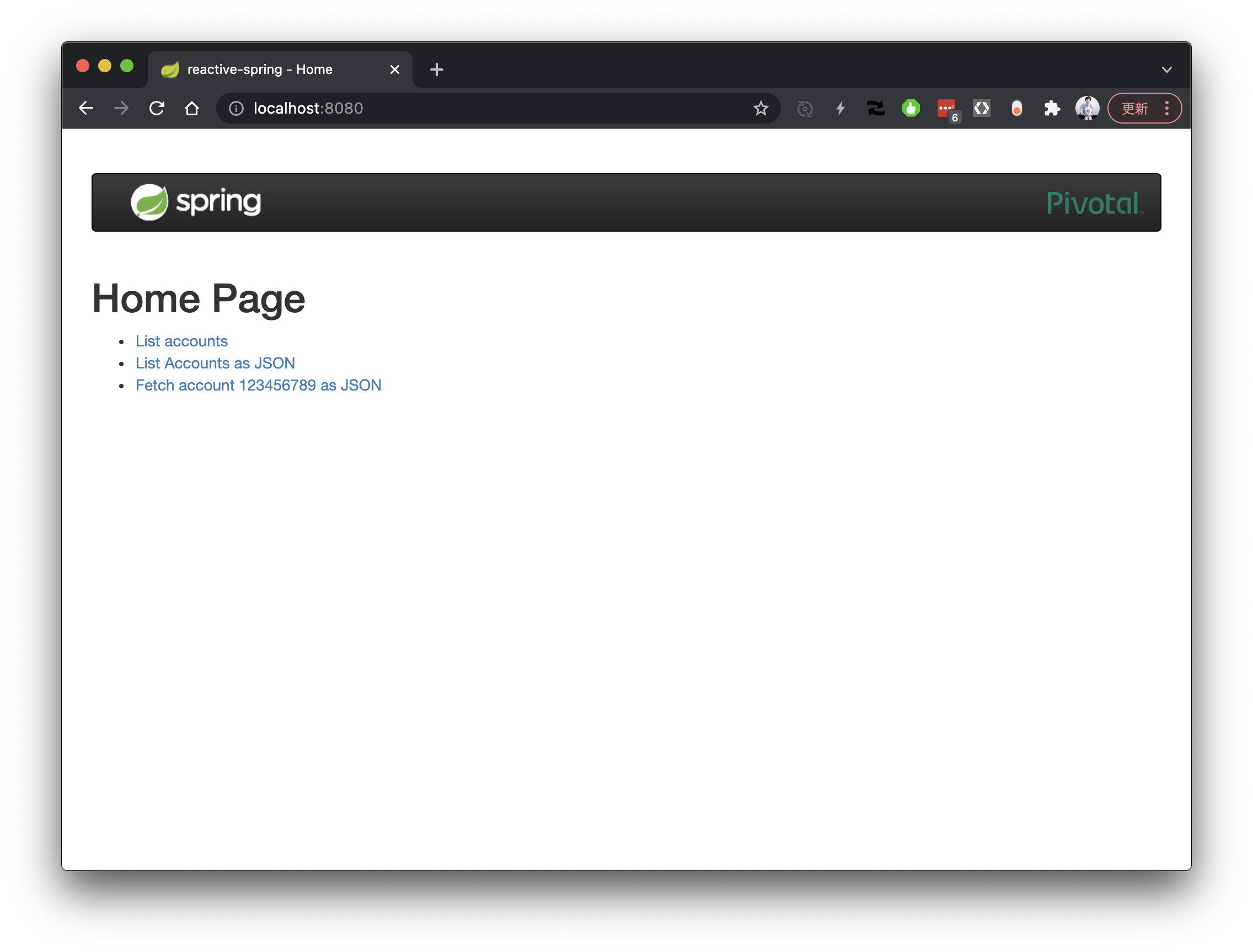The width and height of the screenshot is (1253, 952).
Task: Open red extension with badge 6
Action: click(x=946, y=108)
